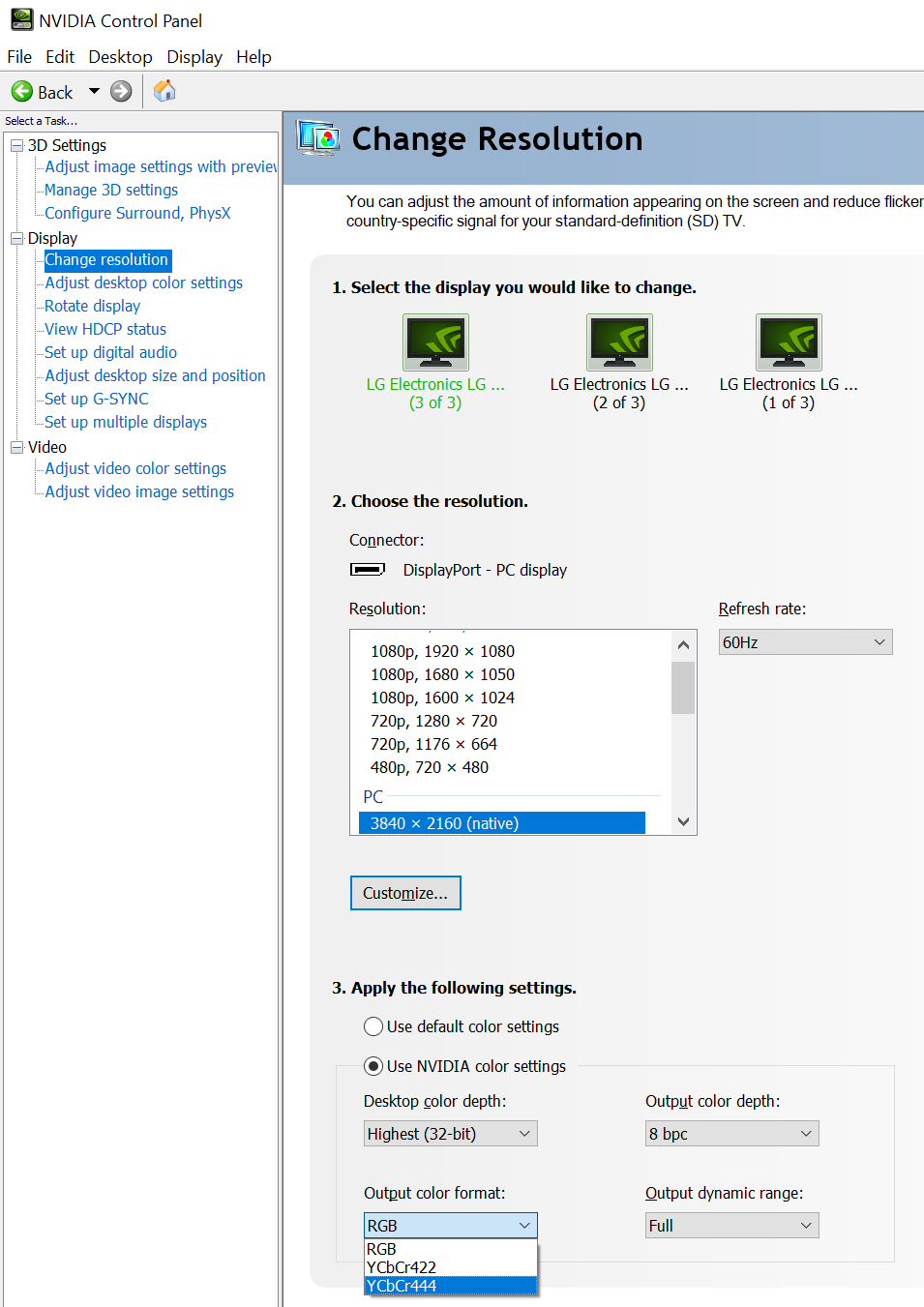The height and width of the screenshot is (1307, 924).
Task: Open Adjust video image settings
Action: point(139,491)
